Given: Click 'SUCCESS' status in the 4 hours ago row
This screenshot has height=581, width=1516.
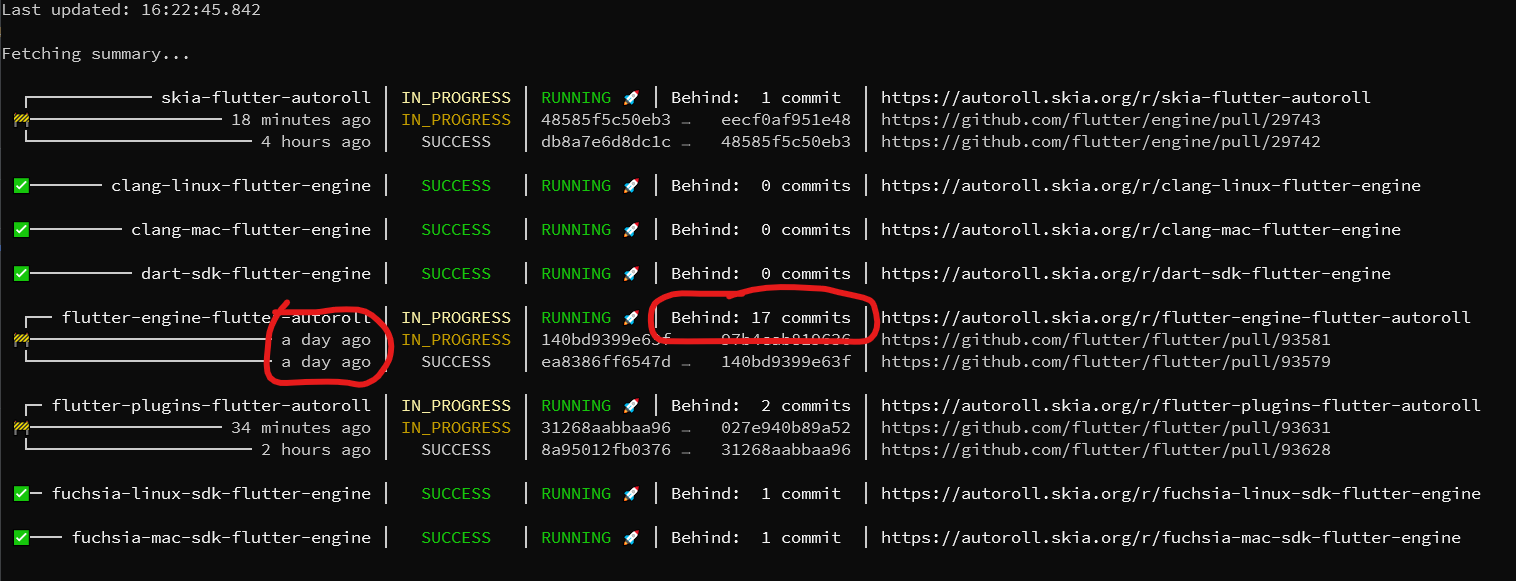Looking at the screenshot, I should (x=456, y=142).
